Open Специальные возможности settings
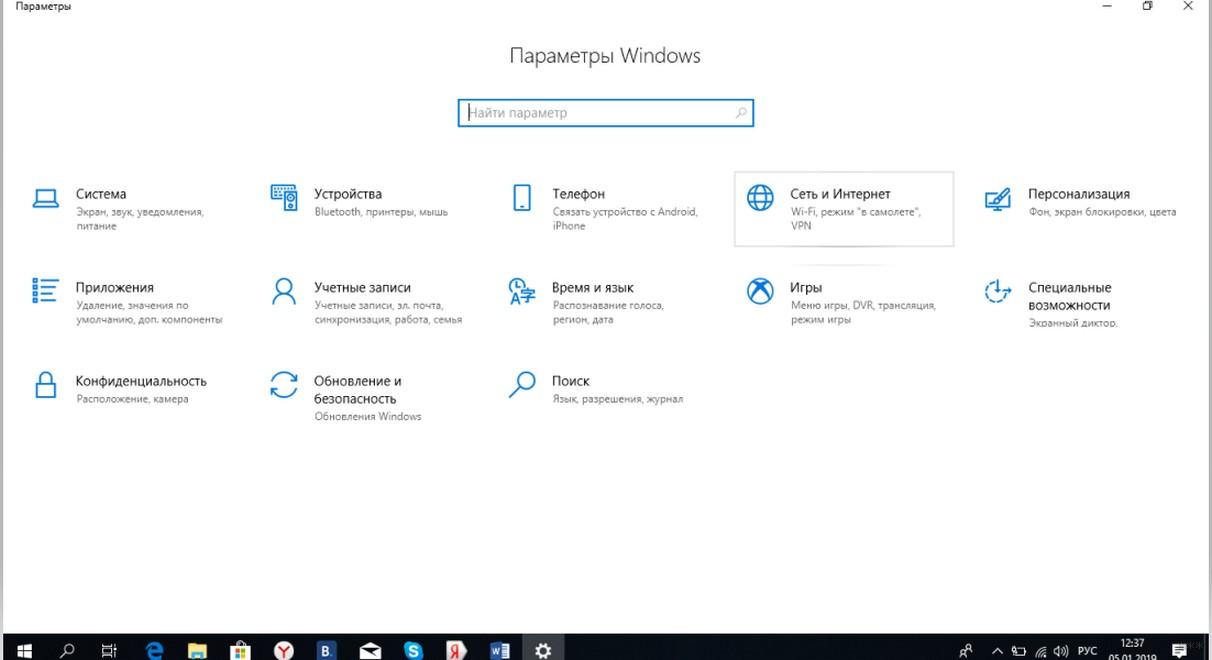 [1052, 305]
